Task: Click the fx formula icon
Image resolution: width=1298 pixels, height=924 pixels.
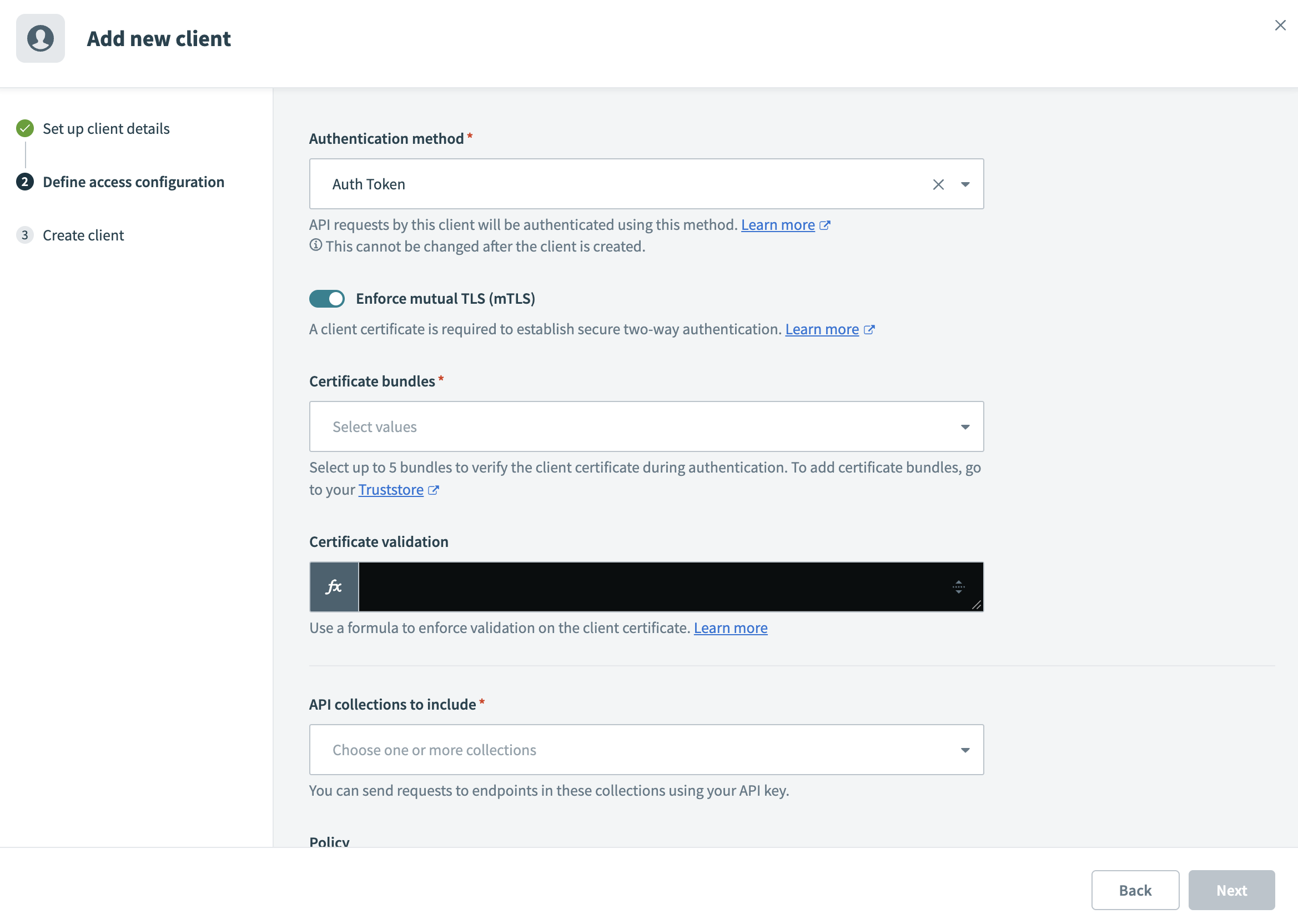Action: pyautogui.click(x=334, y=586)
